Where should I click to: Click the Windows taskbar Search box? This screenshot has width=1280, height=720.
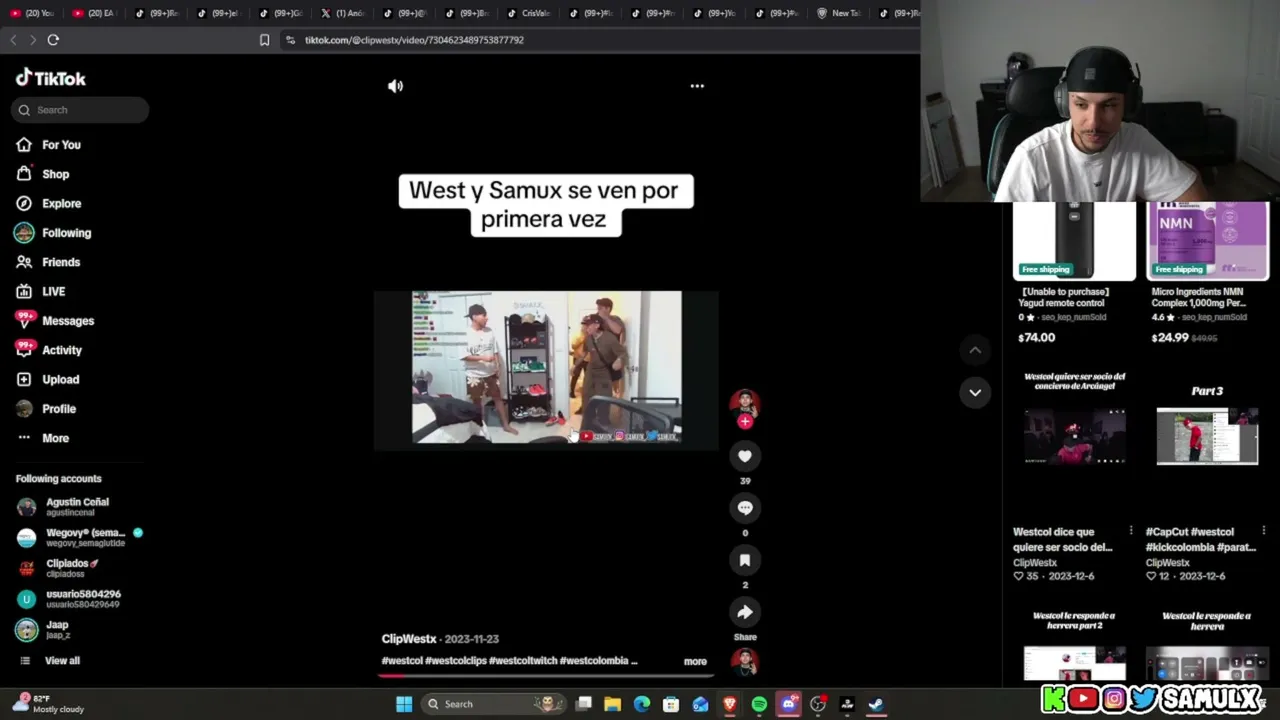[x=492, y=704]
